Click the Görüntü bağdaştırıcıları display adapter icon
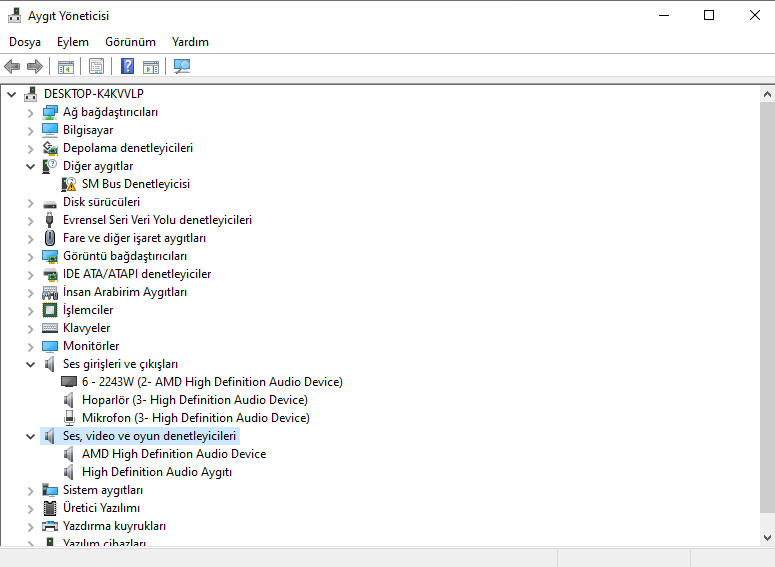Screen dimensions: 775x567 pyautogui.click(x=50, y=257)
